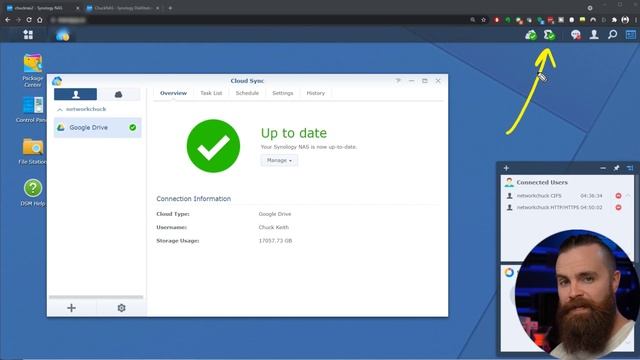Switch to the ChuckNAS Synology DiskStation browser tab
640x360 pixels.
pos(123,8)
